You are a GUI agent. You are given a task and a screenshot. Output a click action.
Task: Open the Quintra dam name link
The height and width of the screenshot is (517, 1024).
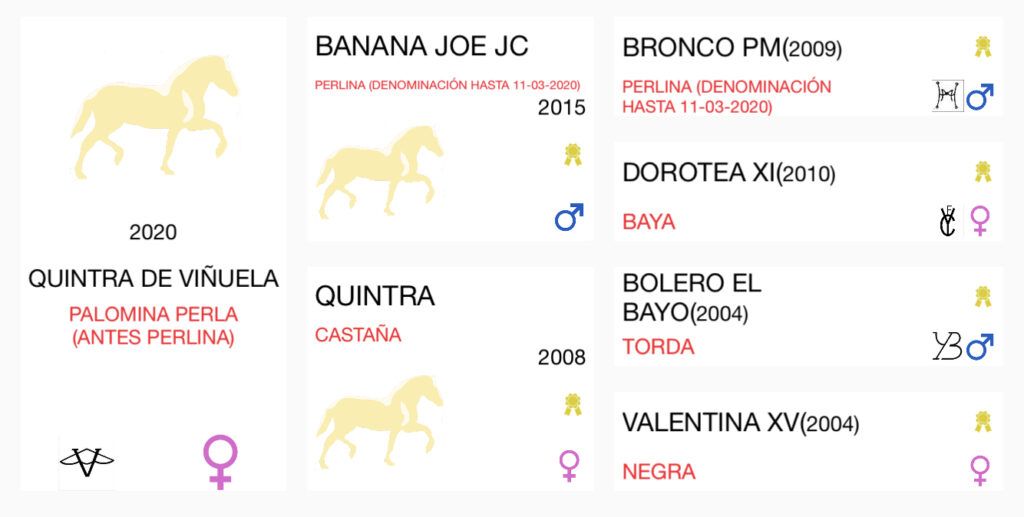(x=375, y=296)
